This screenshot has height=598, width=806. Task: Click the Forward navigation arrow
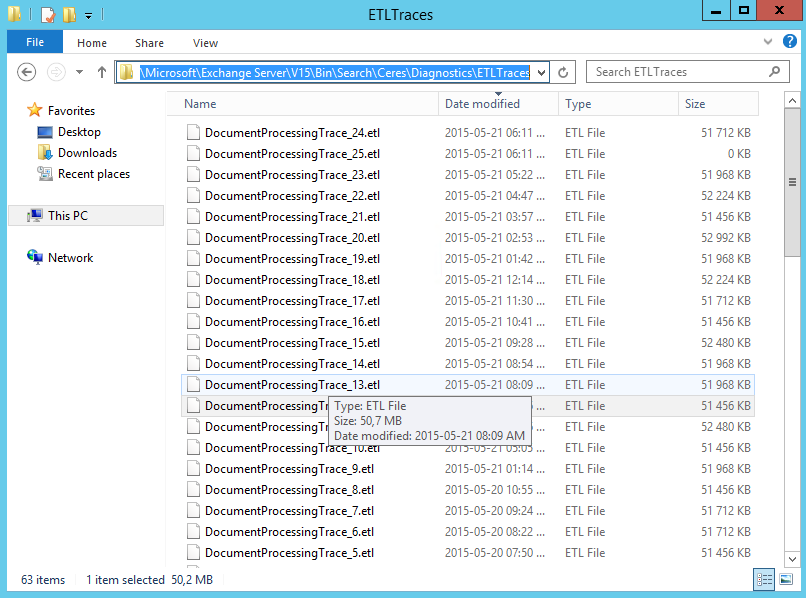click(x=56, y=72)
